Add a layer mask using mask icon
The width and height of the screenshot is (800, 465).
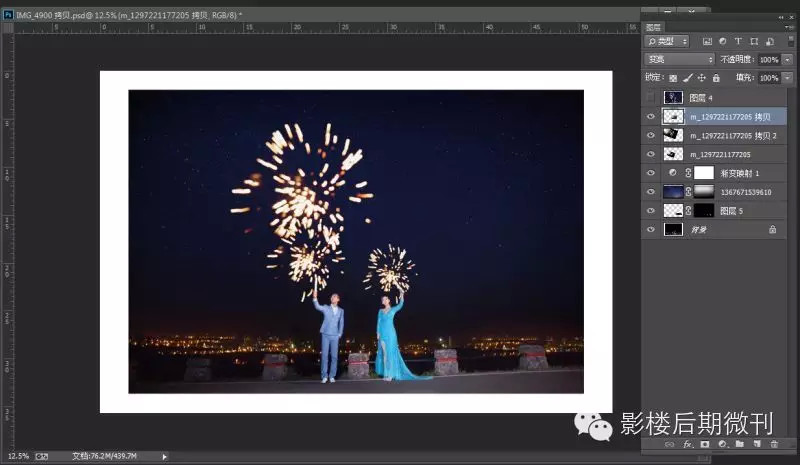click(705, 444)
